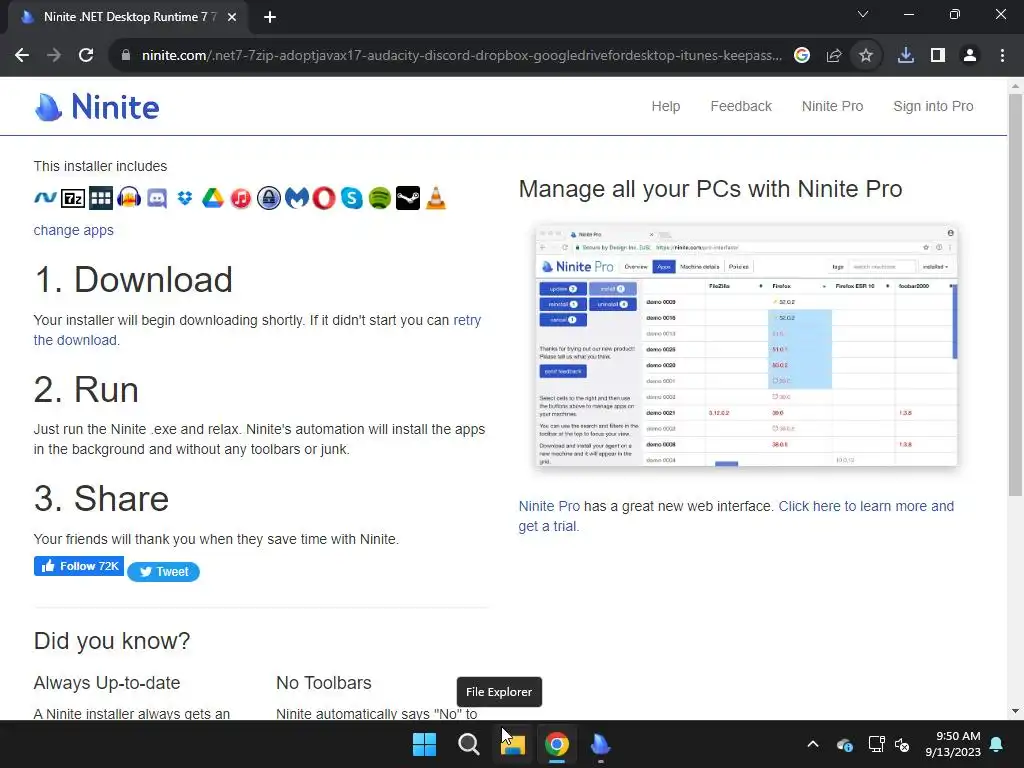Click the change apps link

point(73,230)
